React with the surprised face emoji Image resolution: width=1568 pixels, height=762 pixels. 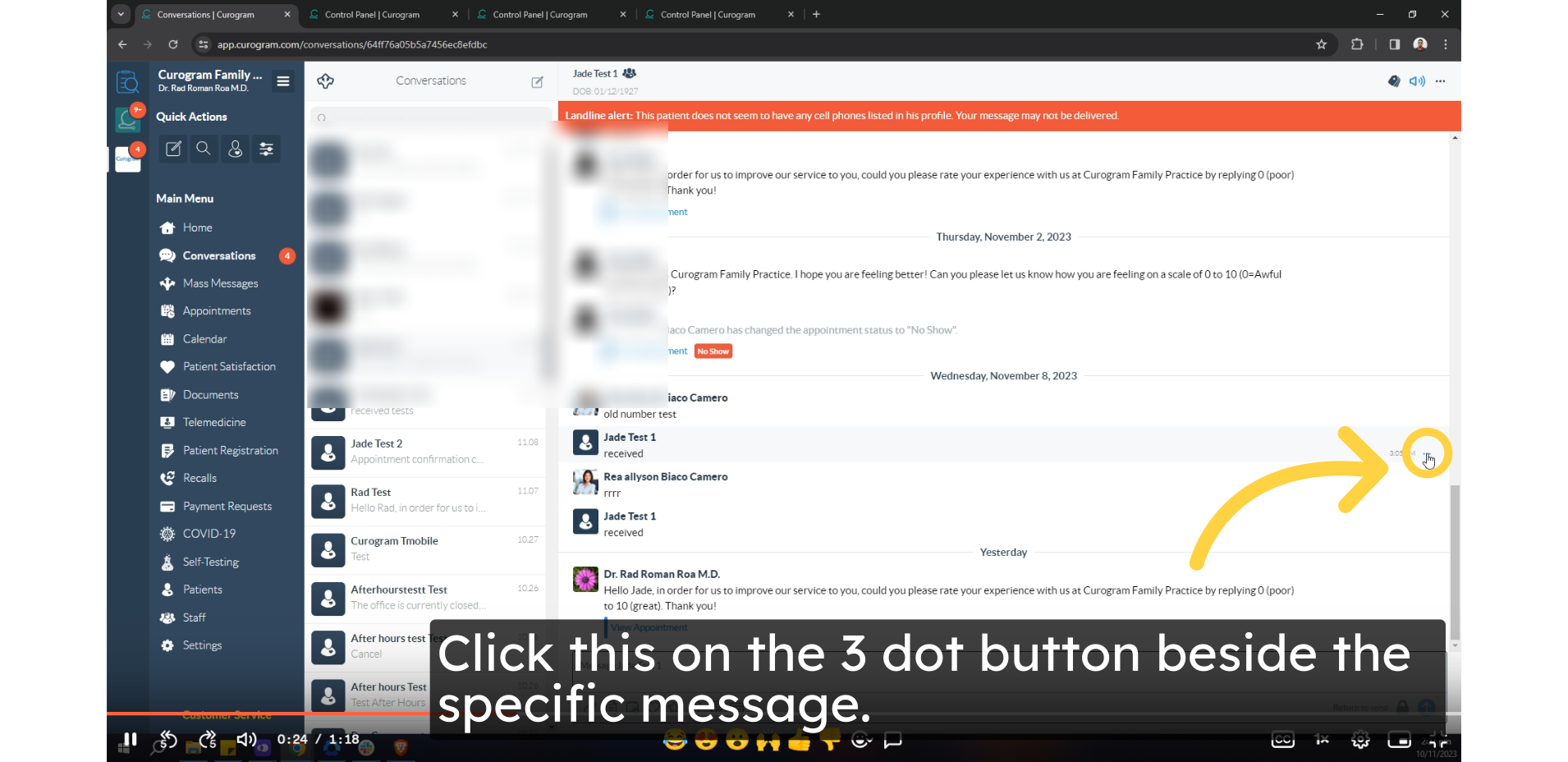737,741
